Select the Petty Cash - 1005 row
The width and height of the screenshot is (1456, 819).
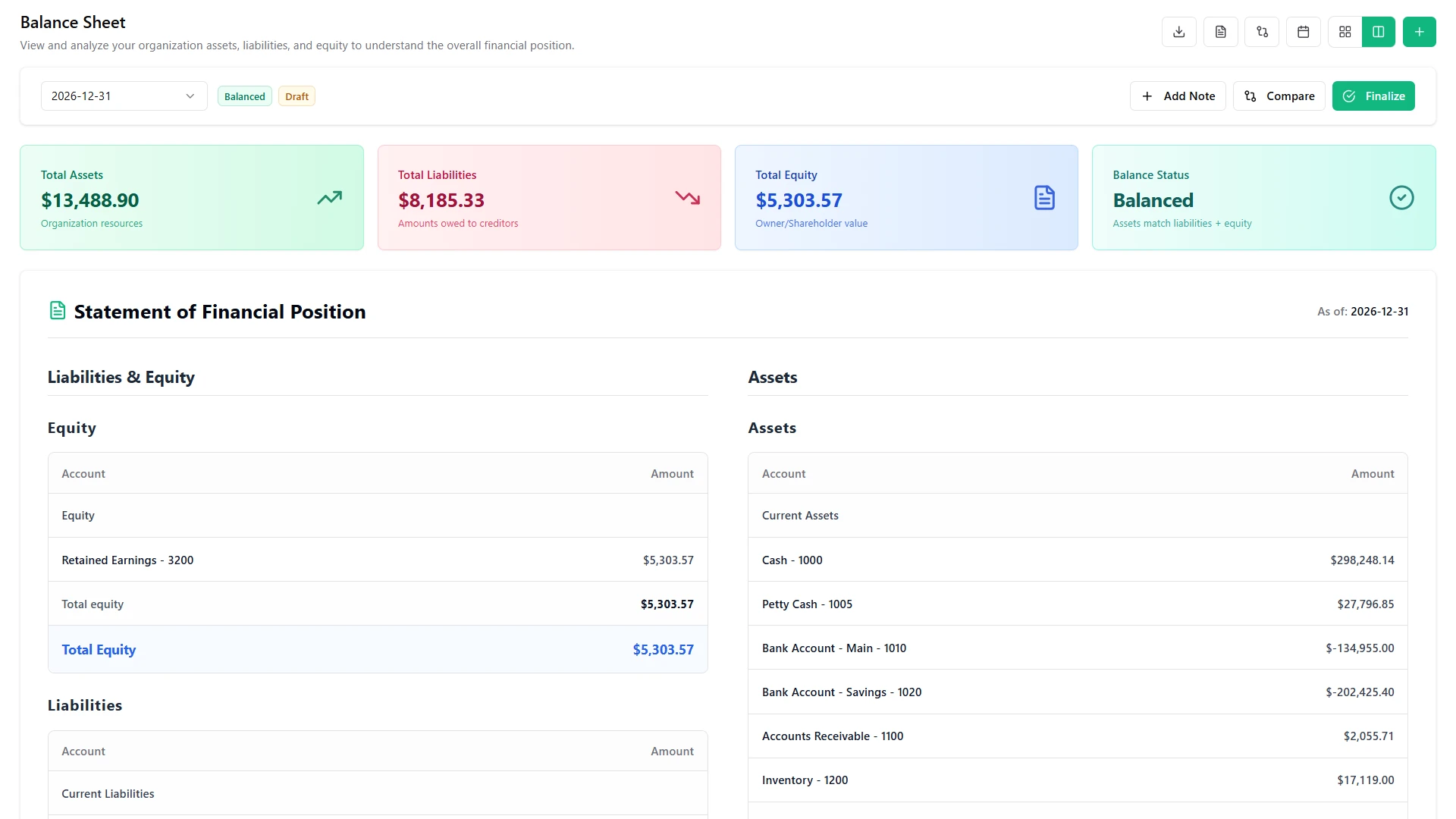click(x=1078, y=604)
